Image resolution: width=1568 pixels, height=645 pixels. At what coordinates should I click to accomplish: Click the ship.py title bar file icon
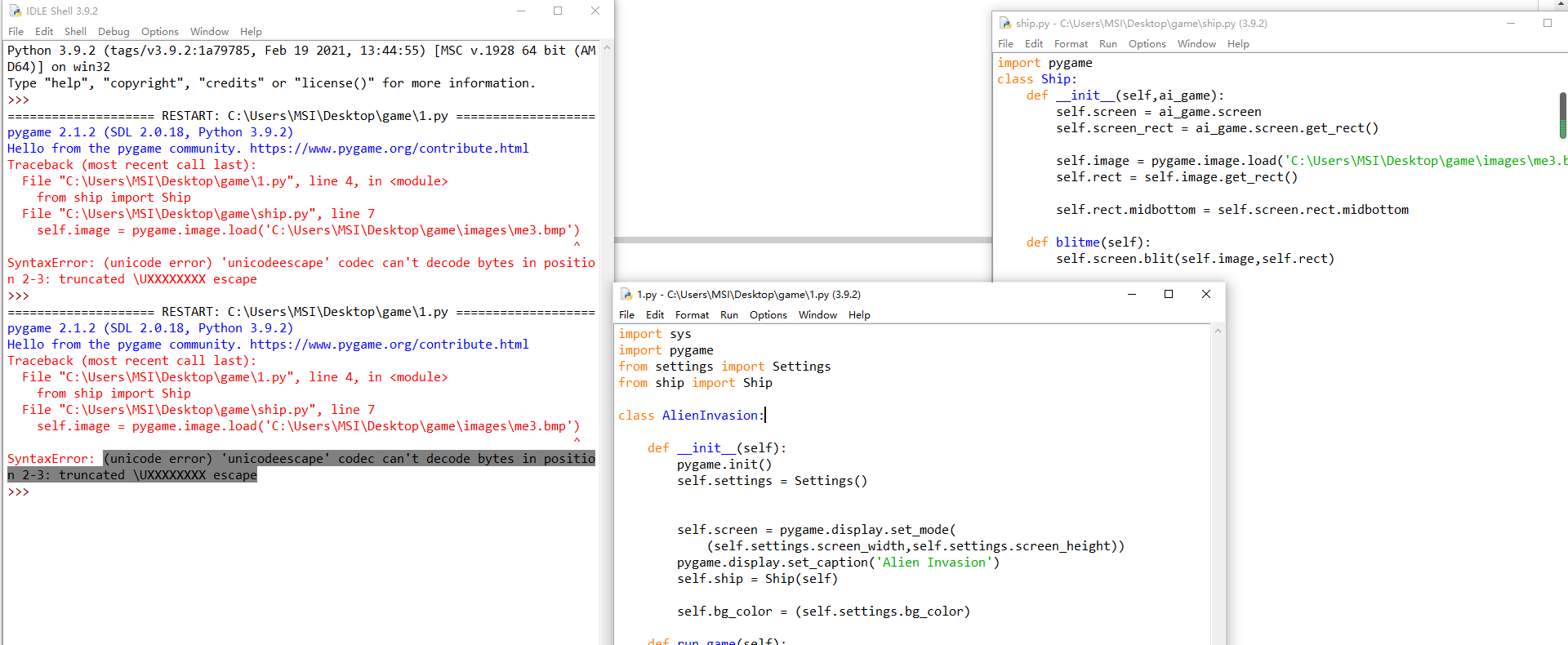(x=1004, y=23)
